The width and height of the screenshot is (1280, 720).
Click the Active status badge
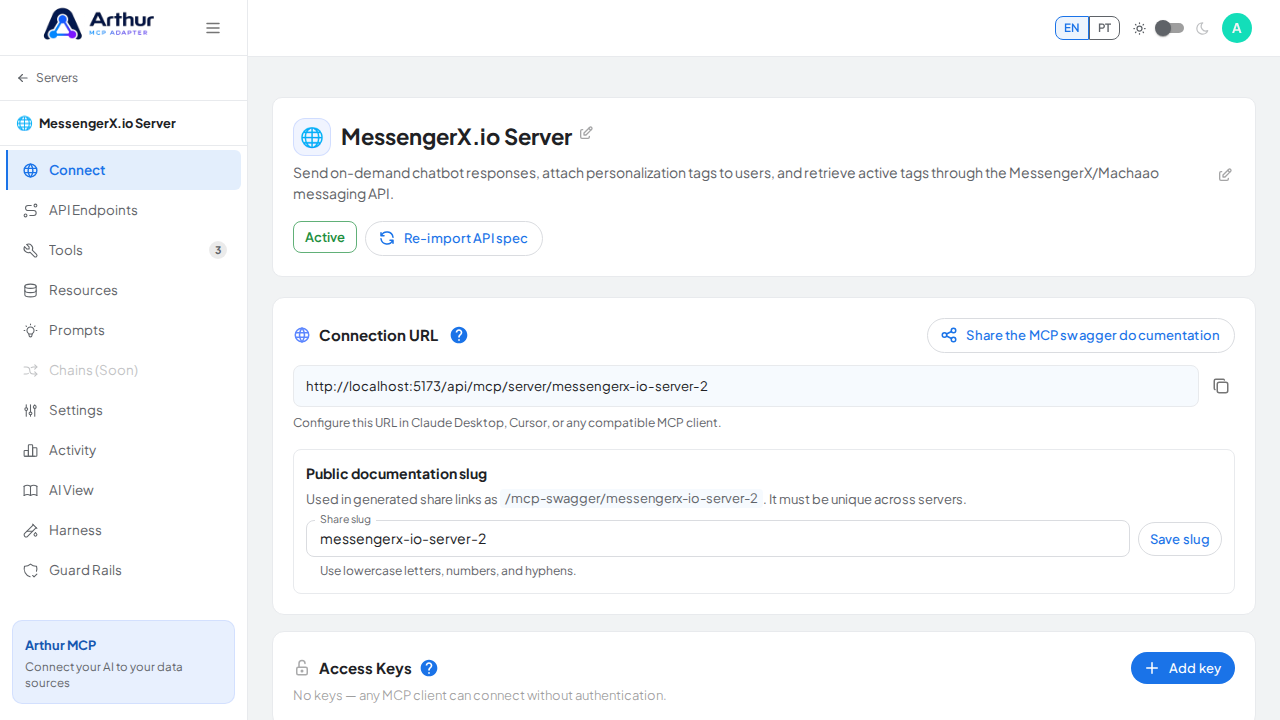pos(325,237)
